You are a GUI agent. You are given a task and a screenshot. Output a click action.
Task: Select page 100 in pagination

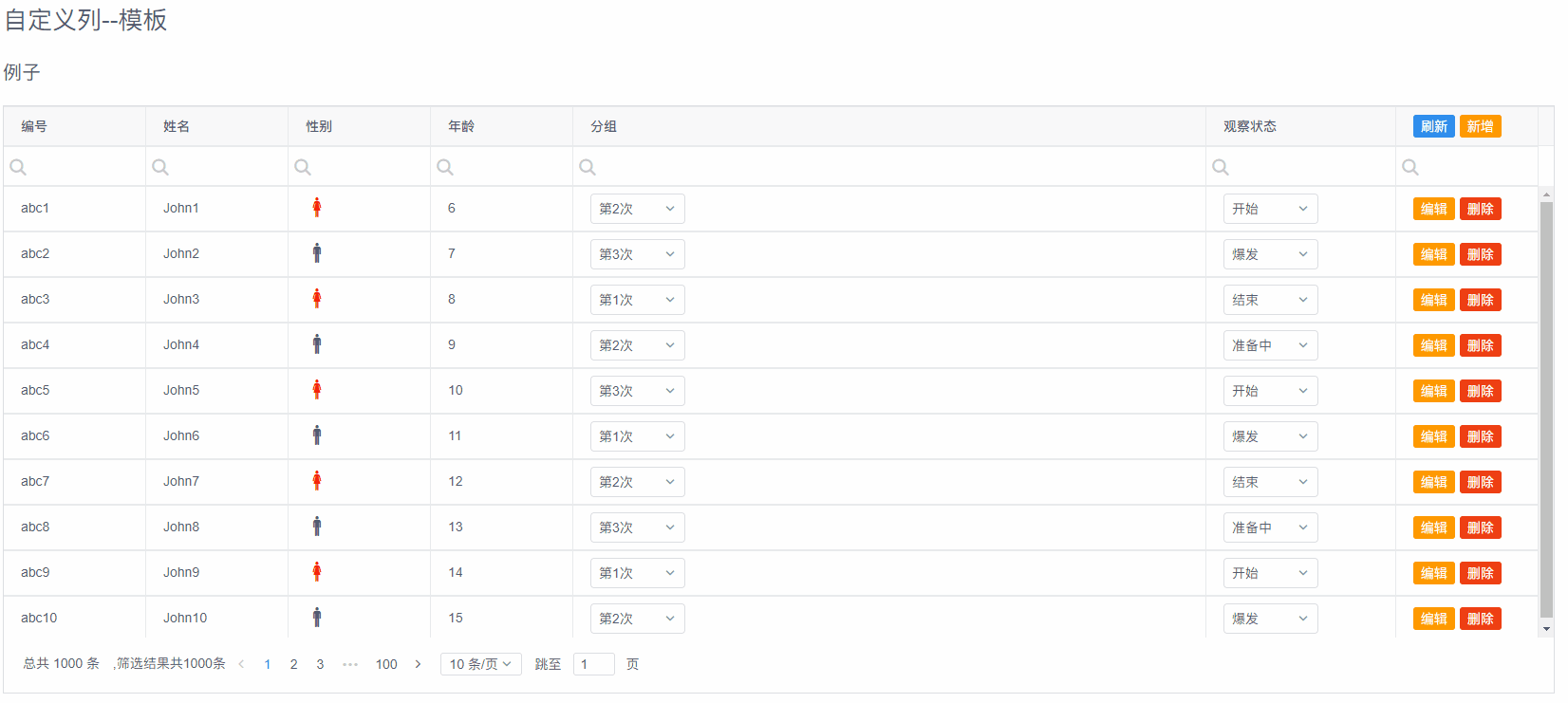[x=386, y=664]
